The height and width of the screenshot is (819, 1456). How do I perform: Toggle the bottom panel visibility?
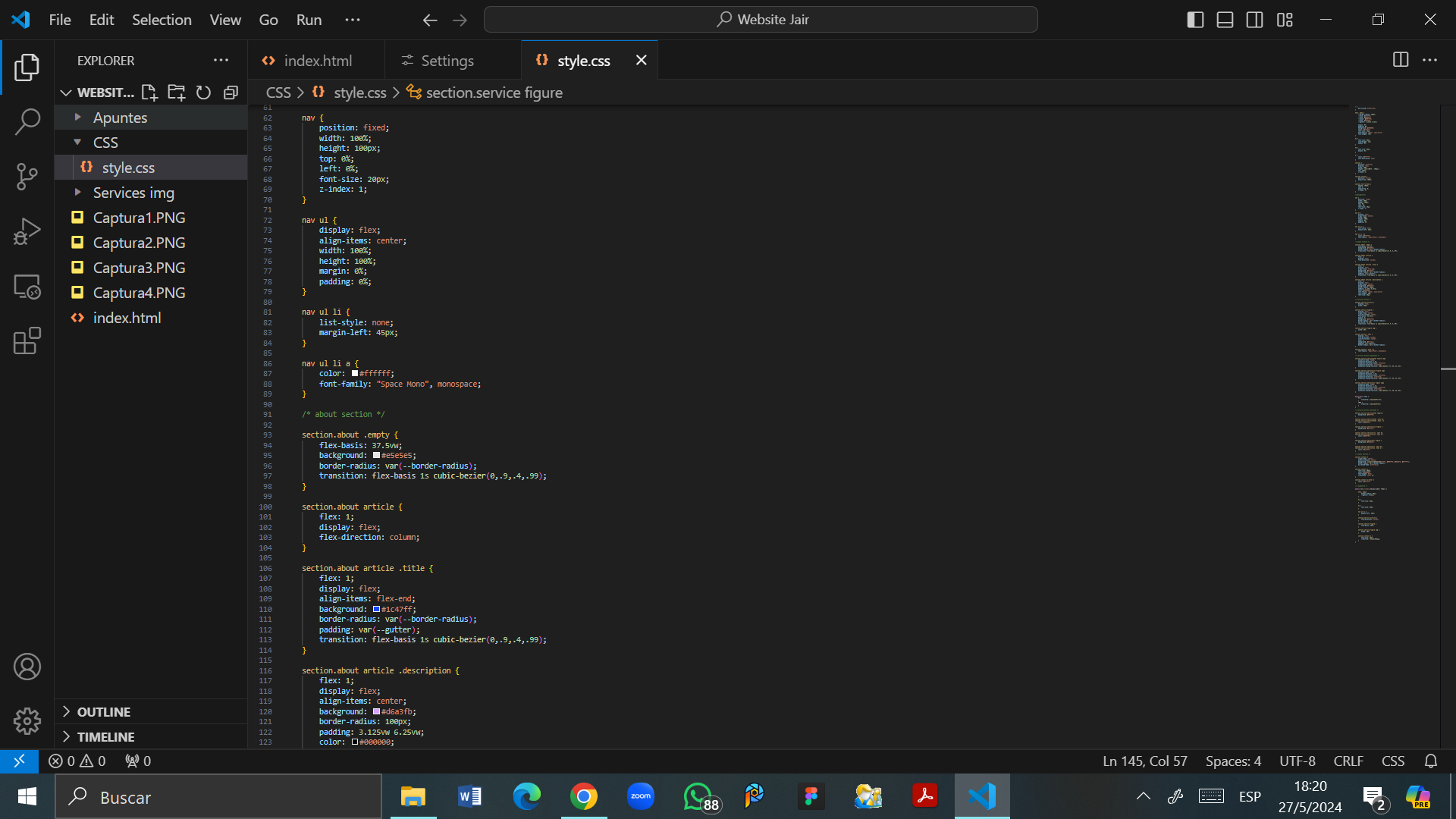[1225, 20]
